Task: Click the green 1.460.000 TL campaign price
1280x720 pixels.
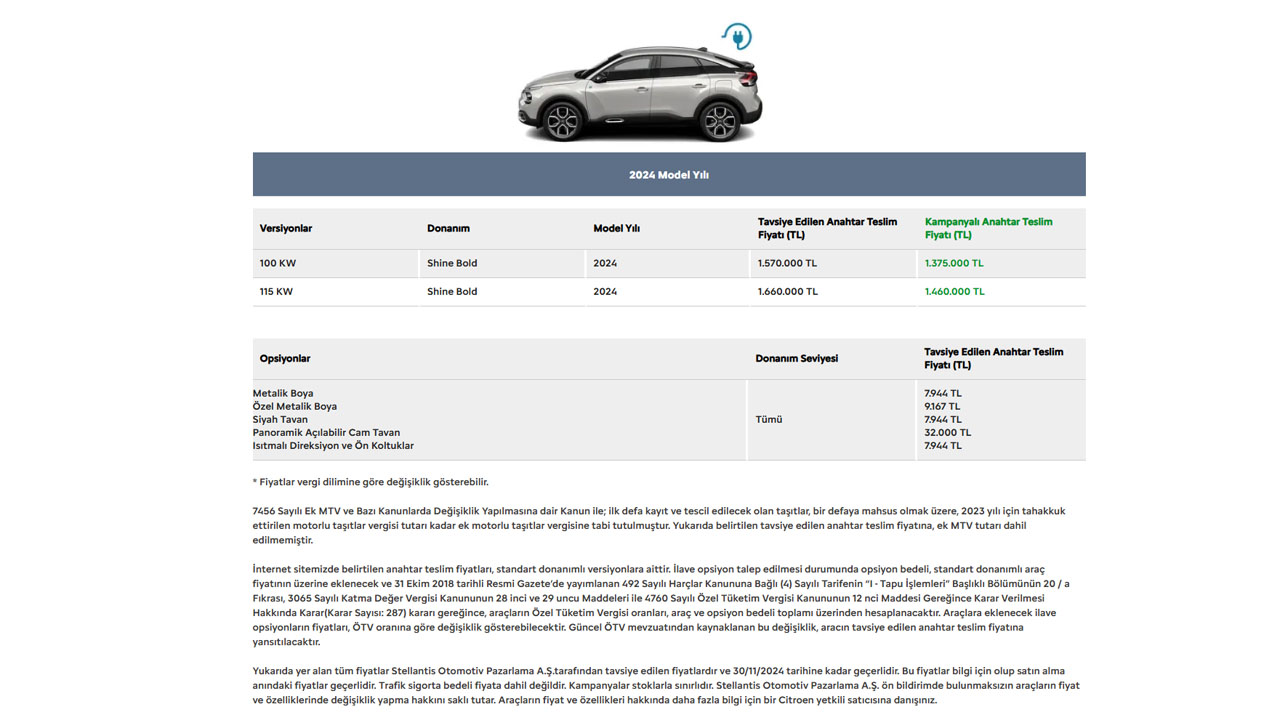Action: point(954,292)
